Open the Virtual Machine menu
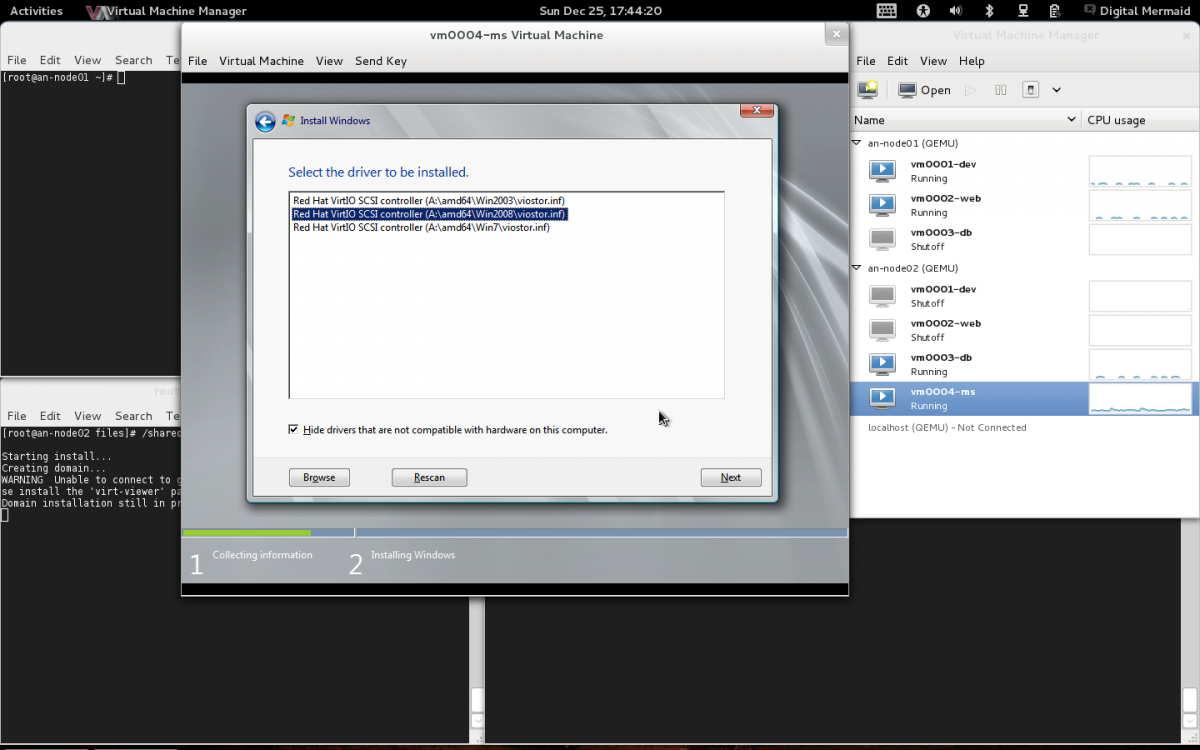Screen dimensions: 1200x750 pyautogui.click(x=261, y=61)
